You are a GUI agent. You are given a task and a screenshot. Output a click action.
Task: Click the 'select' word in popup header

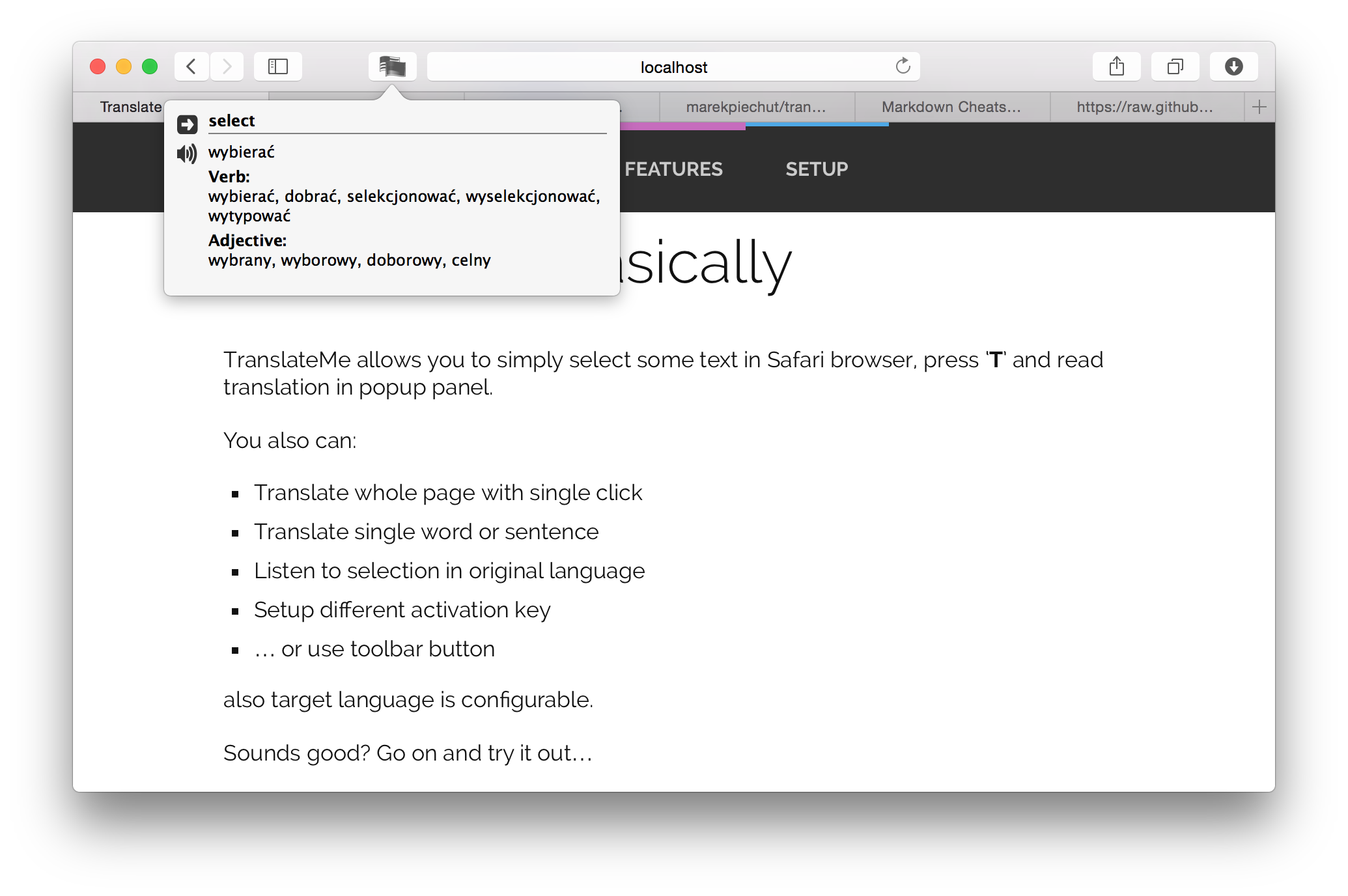coord(231,120)
